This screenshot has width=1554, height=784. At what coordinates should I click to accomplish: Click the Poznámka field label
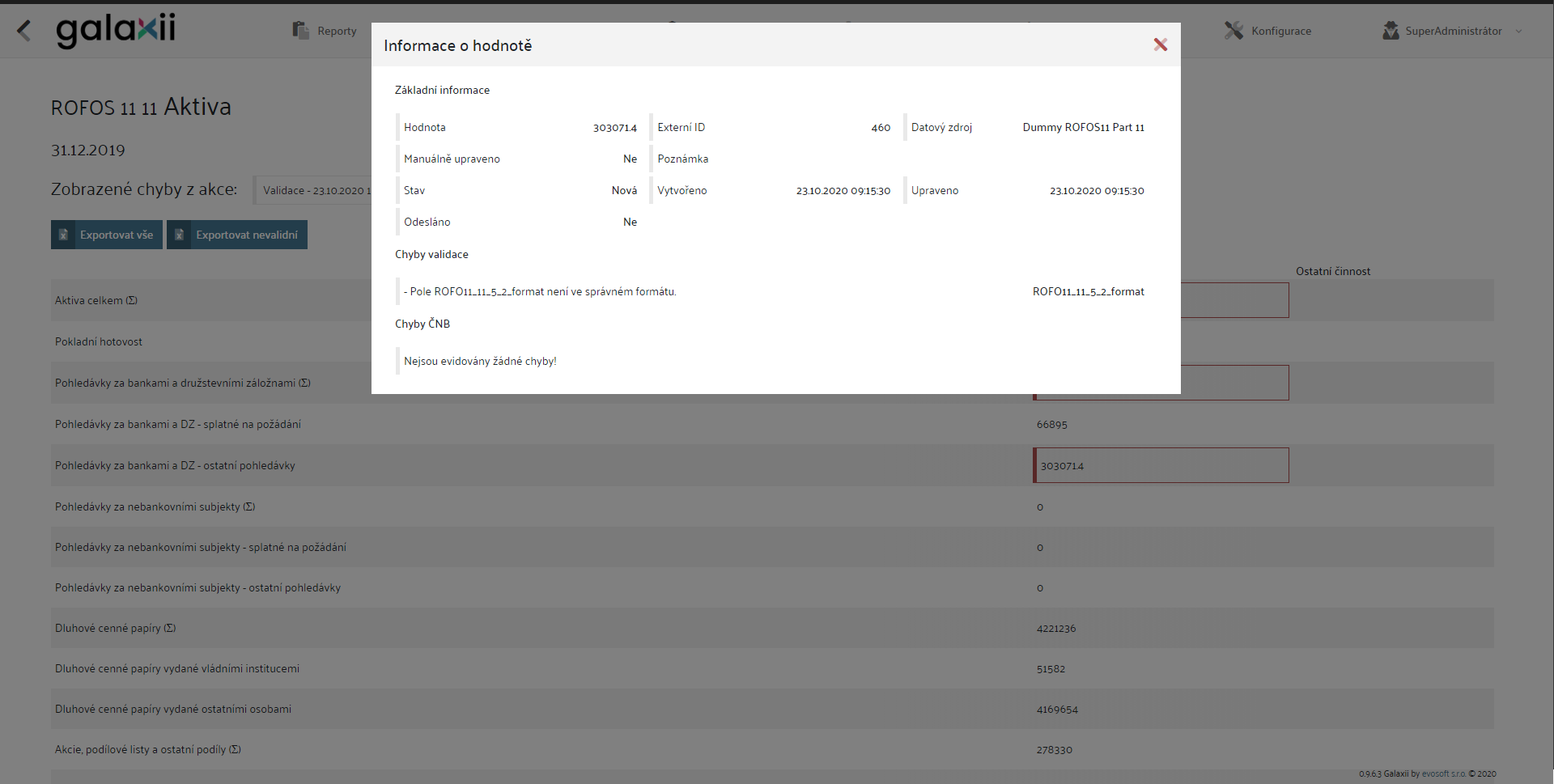[682, 159]
